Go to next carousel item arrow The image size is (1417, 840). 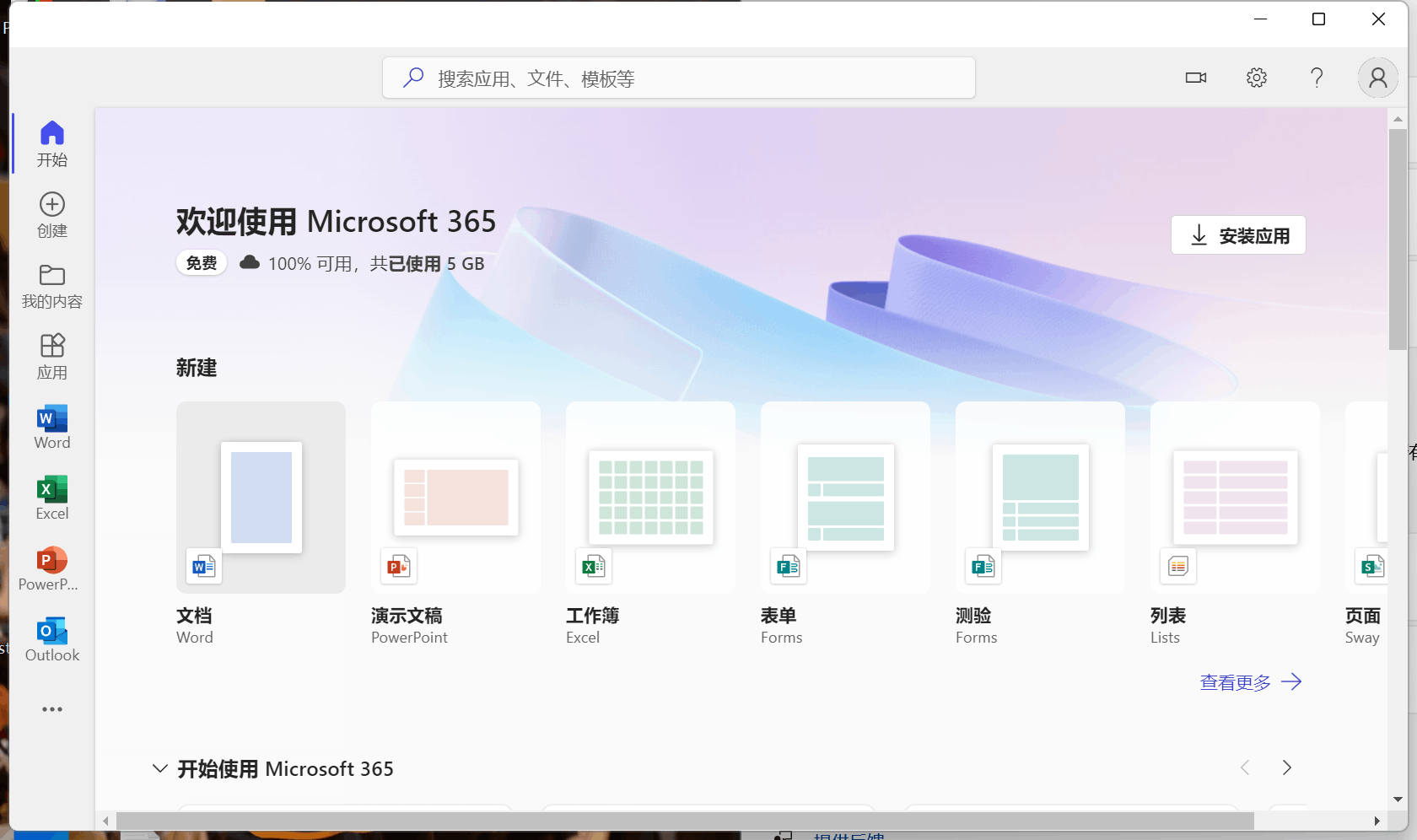pyautogui.click(x=1287, y=767)
